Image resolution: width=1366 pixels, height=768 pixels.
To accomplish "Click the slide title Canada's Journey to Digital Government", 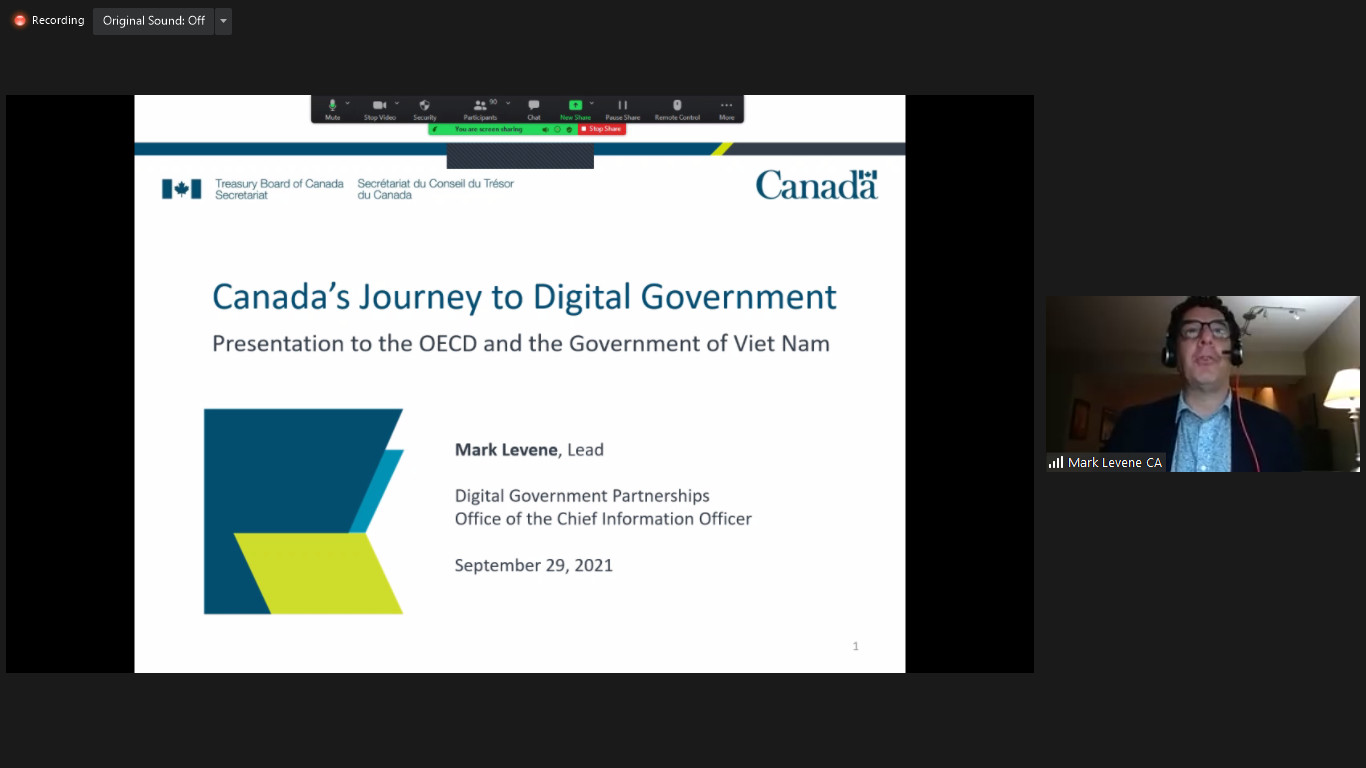I will coord(525,297).
